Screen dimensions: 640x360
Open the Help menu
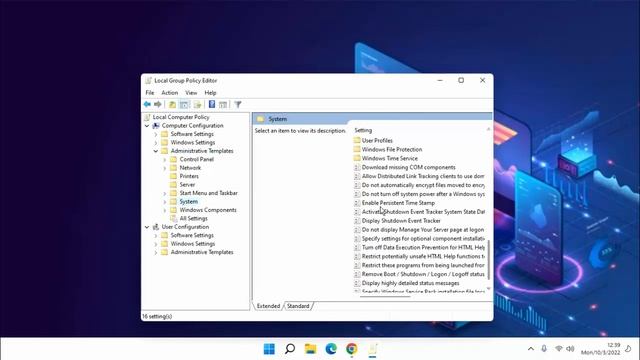(210, 93)
